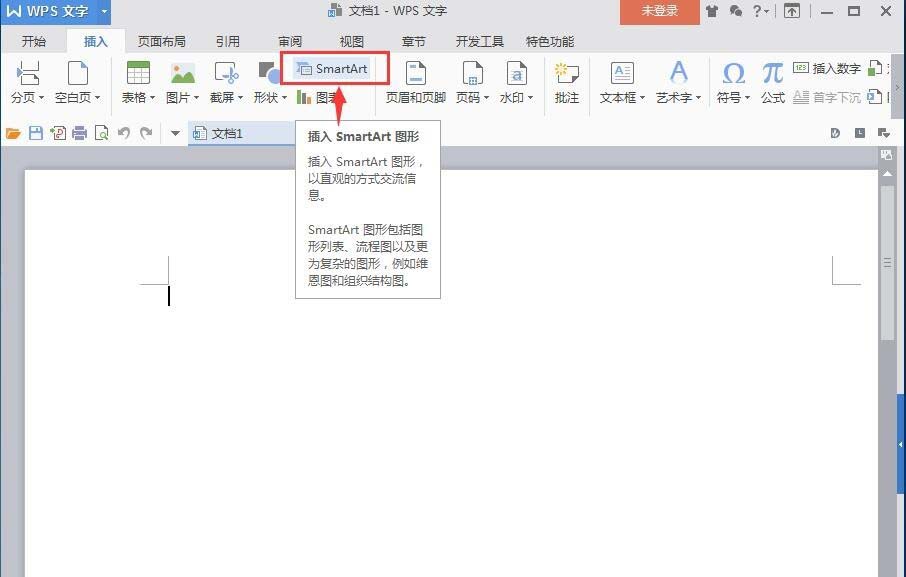Expand the 表格 dropdown arrow
The image size is (906, 577).
[152, 98]
